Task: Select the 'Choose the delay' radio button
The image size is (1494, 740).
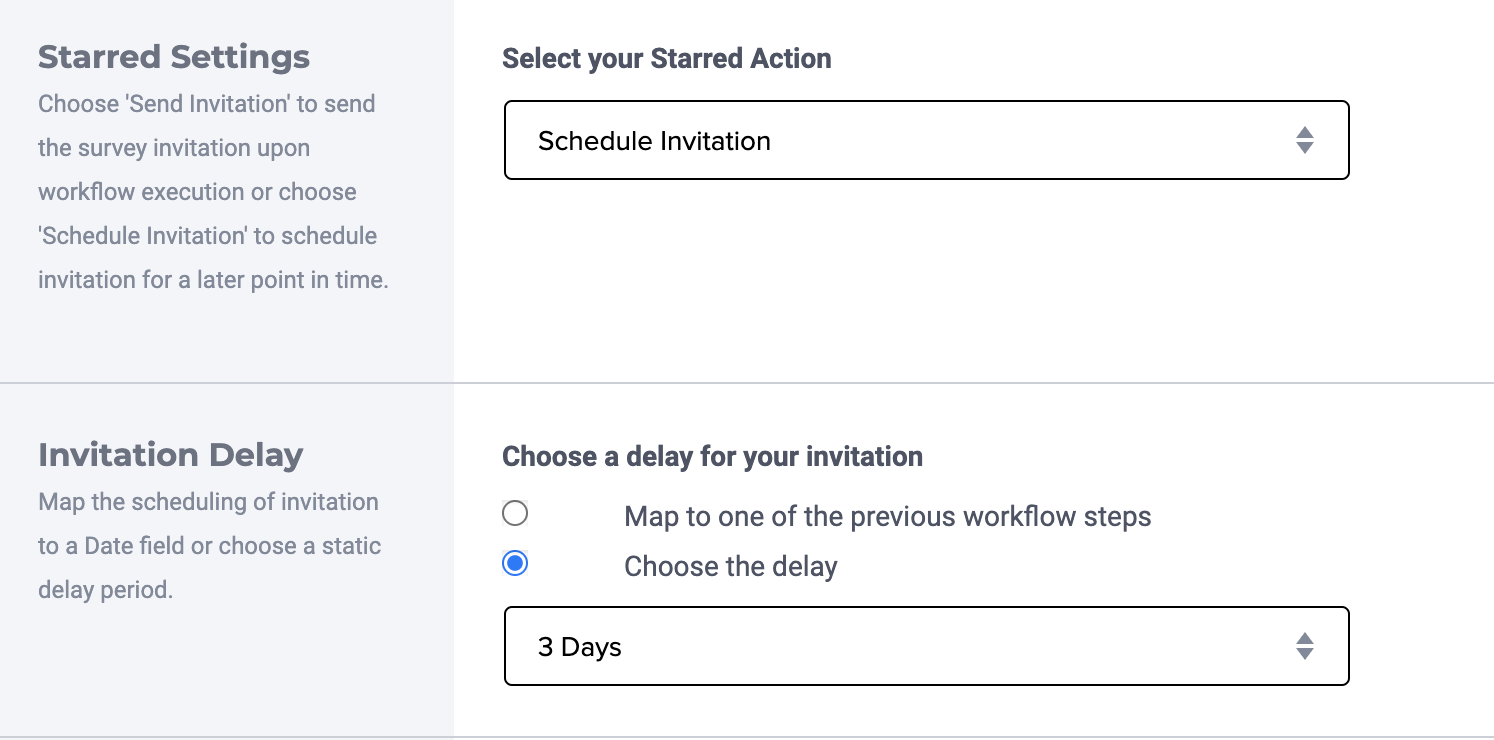Action: click(x=515, y=564)
